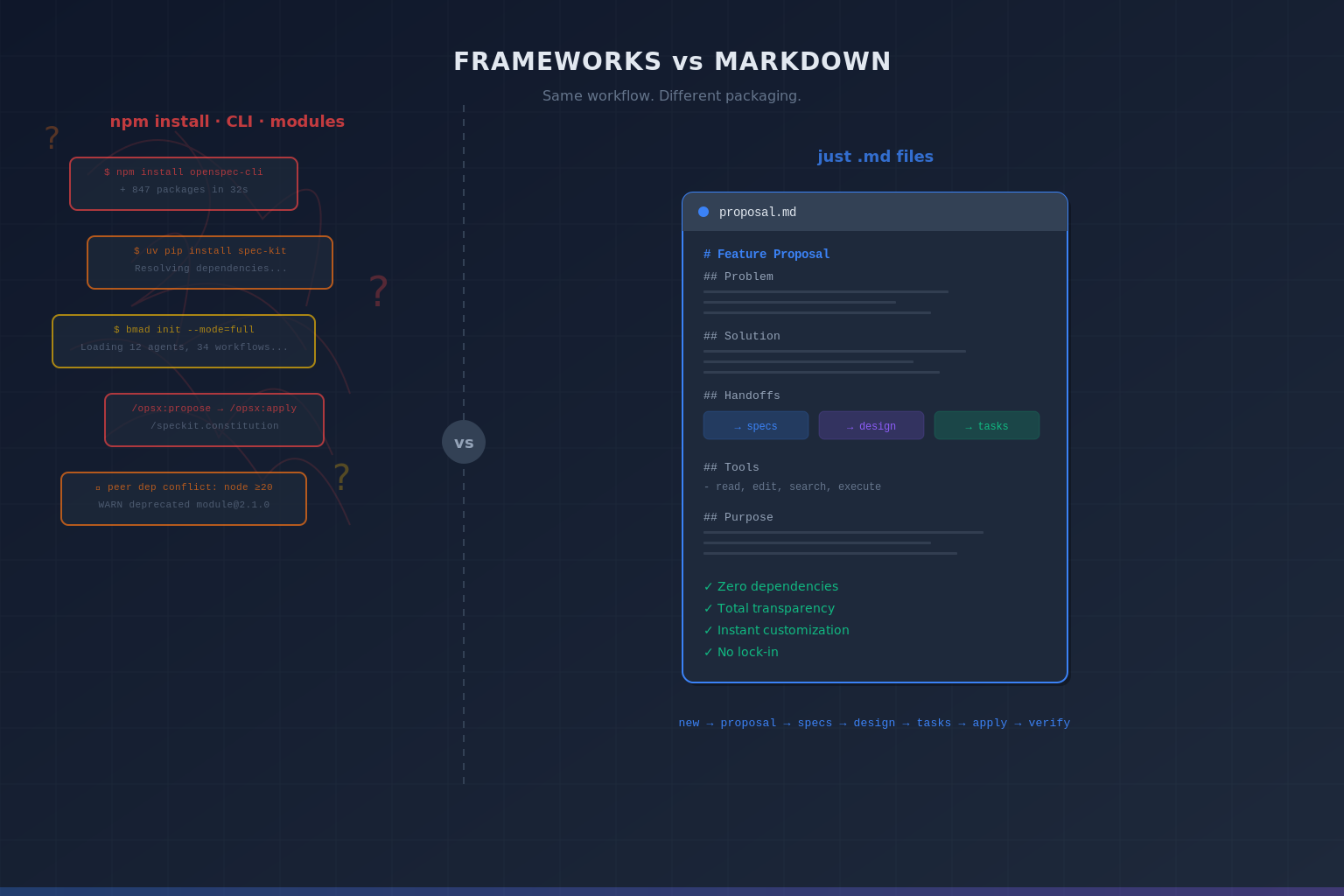Click the '→ tasks' handoff button
Image resolution: width=1344 pixels, height=896 pixels.
(987, 425)
